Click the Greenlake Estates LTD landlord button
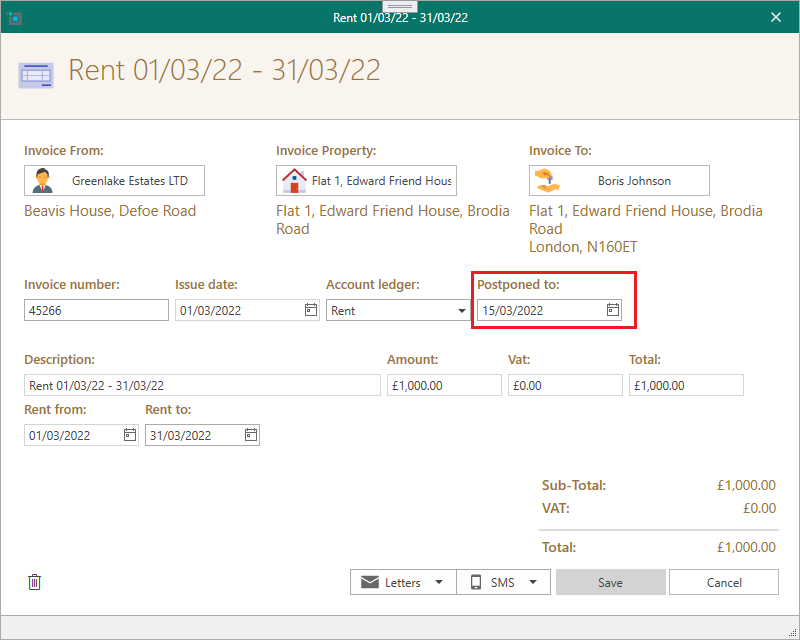The width and height of the screenshot is (800, 640). click(114, 180)
